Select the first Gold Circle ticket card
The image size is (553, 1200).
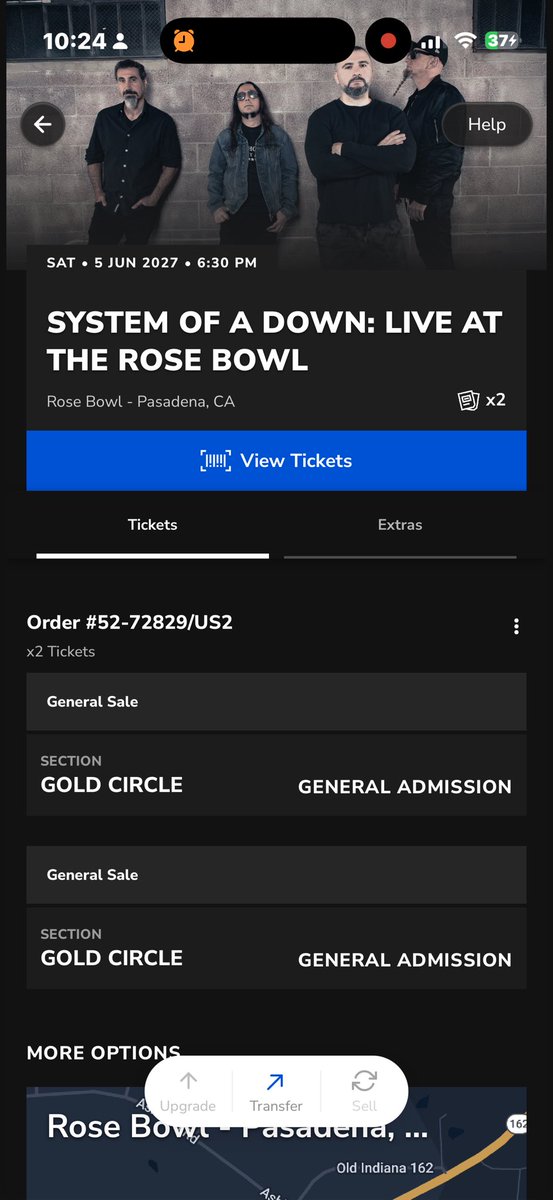(x=276, y=775)
